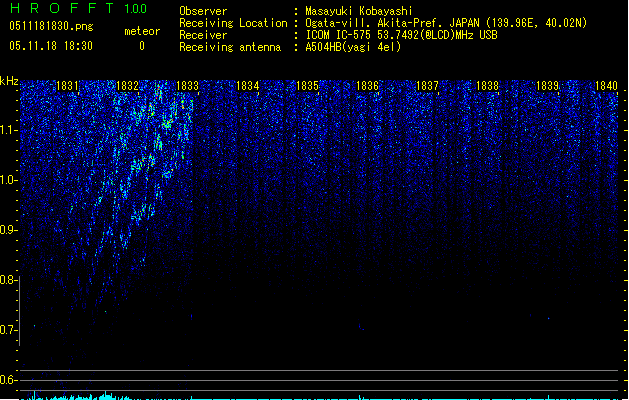
Task: Click the HROFFT 1.0.0 title text
Action: click(78, 8)
